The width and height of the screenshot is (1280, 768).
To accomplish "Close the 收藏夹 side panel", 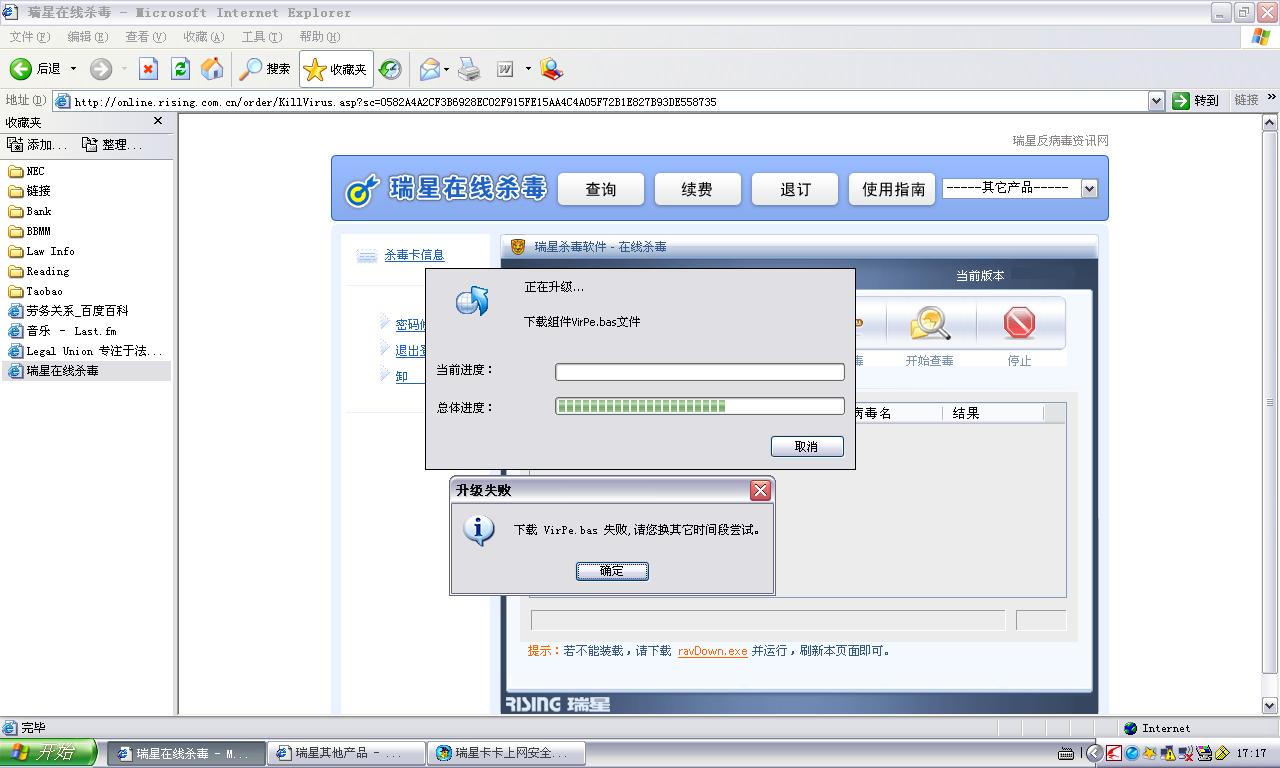I will click(x=157, y=121).
